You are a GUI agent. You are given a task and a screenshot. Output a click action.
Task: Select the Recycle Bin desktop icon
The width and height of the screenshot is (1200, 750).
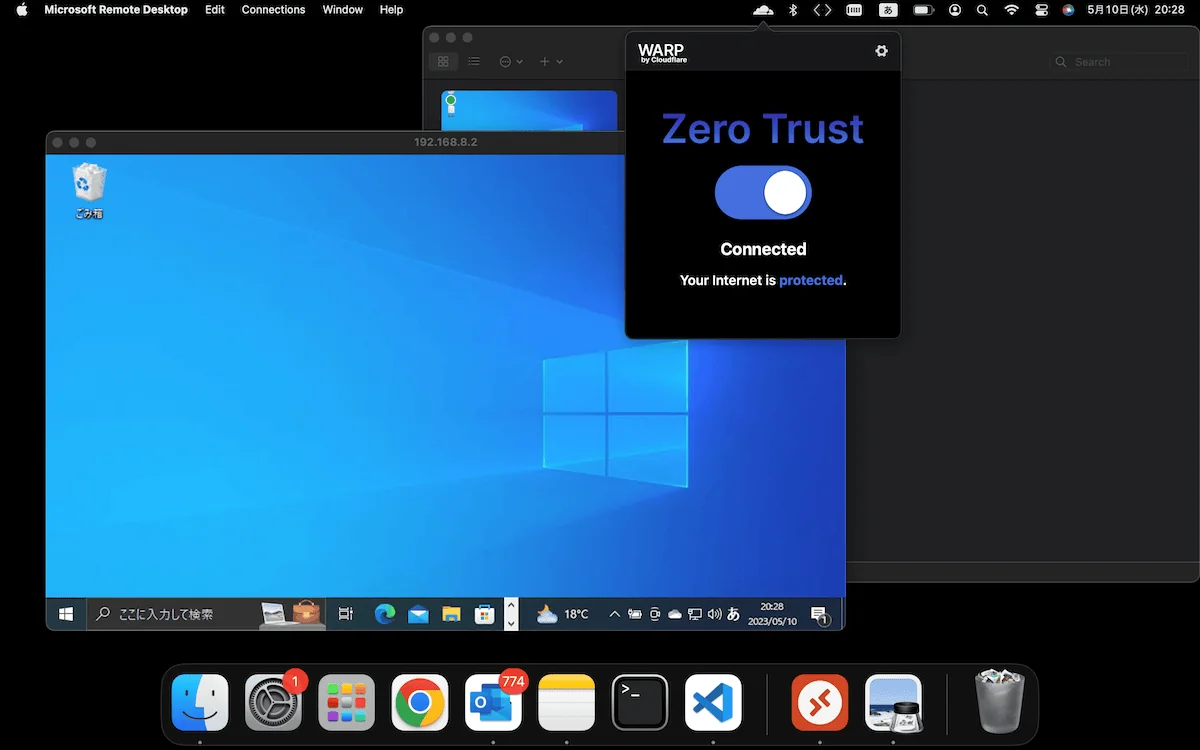[x=89, y=191]
